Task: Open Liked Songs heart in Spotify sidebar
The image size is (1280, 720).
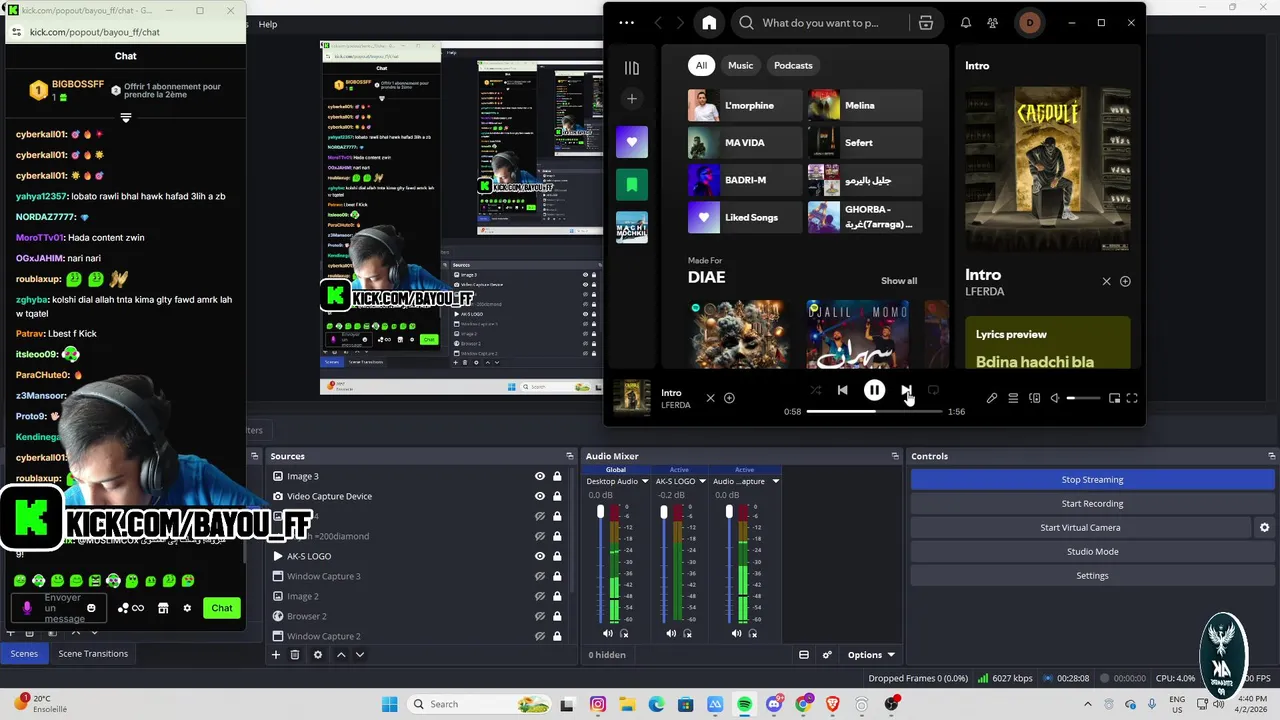Action: point(632,142)
